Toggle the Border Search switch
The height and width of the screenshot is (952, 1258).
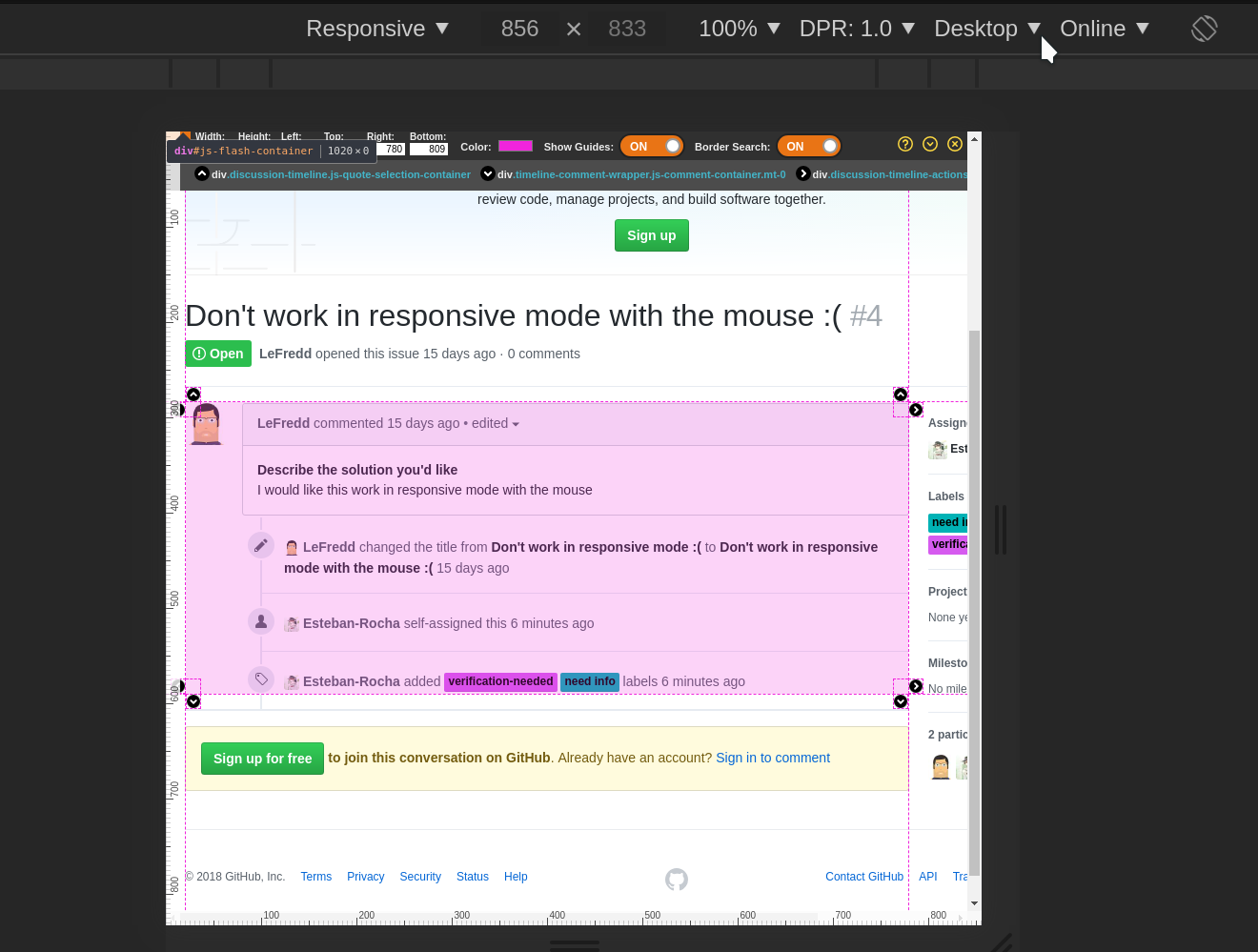(809, 146)
